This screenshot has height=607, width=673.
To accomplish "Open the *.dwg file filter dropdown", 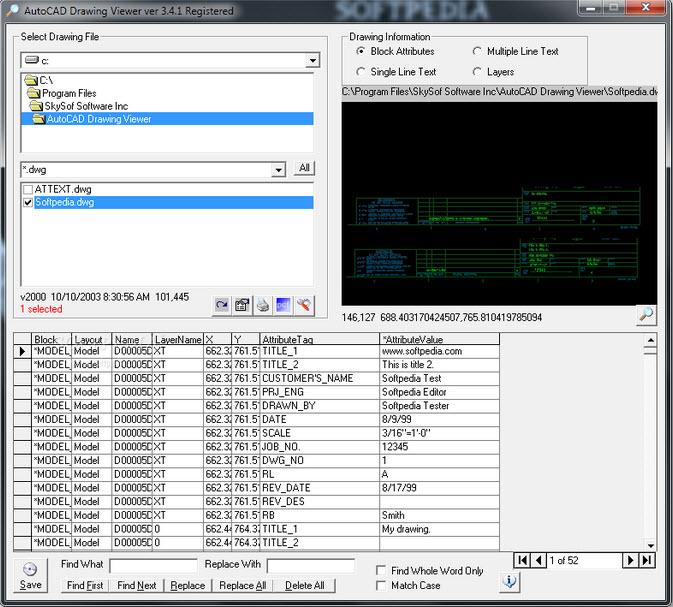I will click(x=278, y=170).
